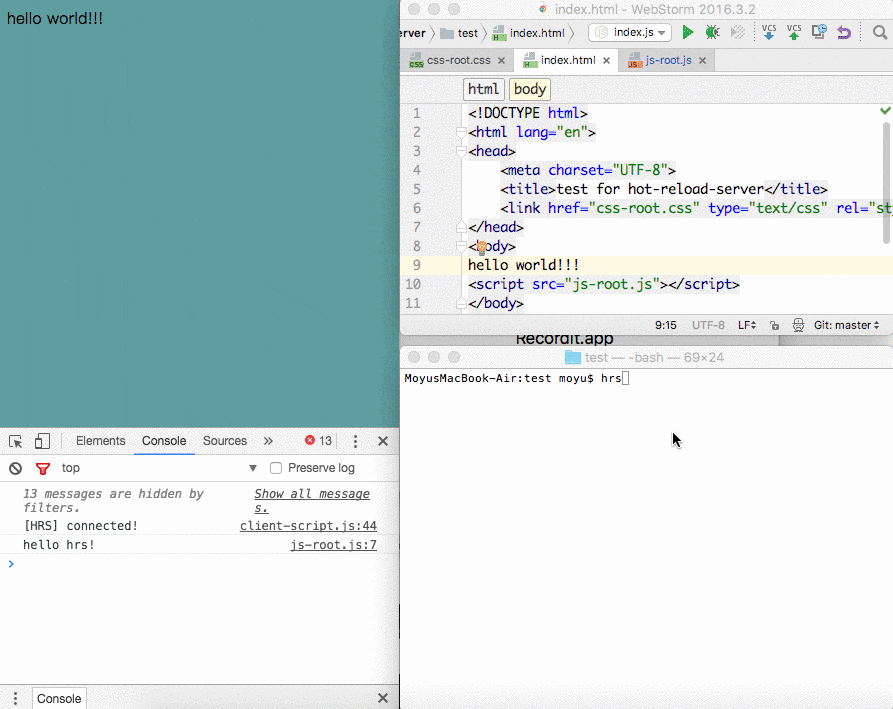Click 'hello world!!!' text in browser page
This screenshot has height=709, width=893.
[55, 18]
